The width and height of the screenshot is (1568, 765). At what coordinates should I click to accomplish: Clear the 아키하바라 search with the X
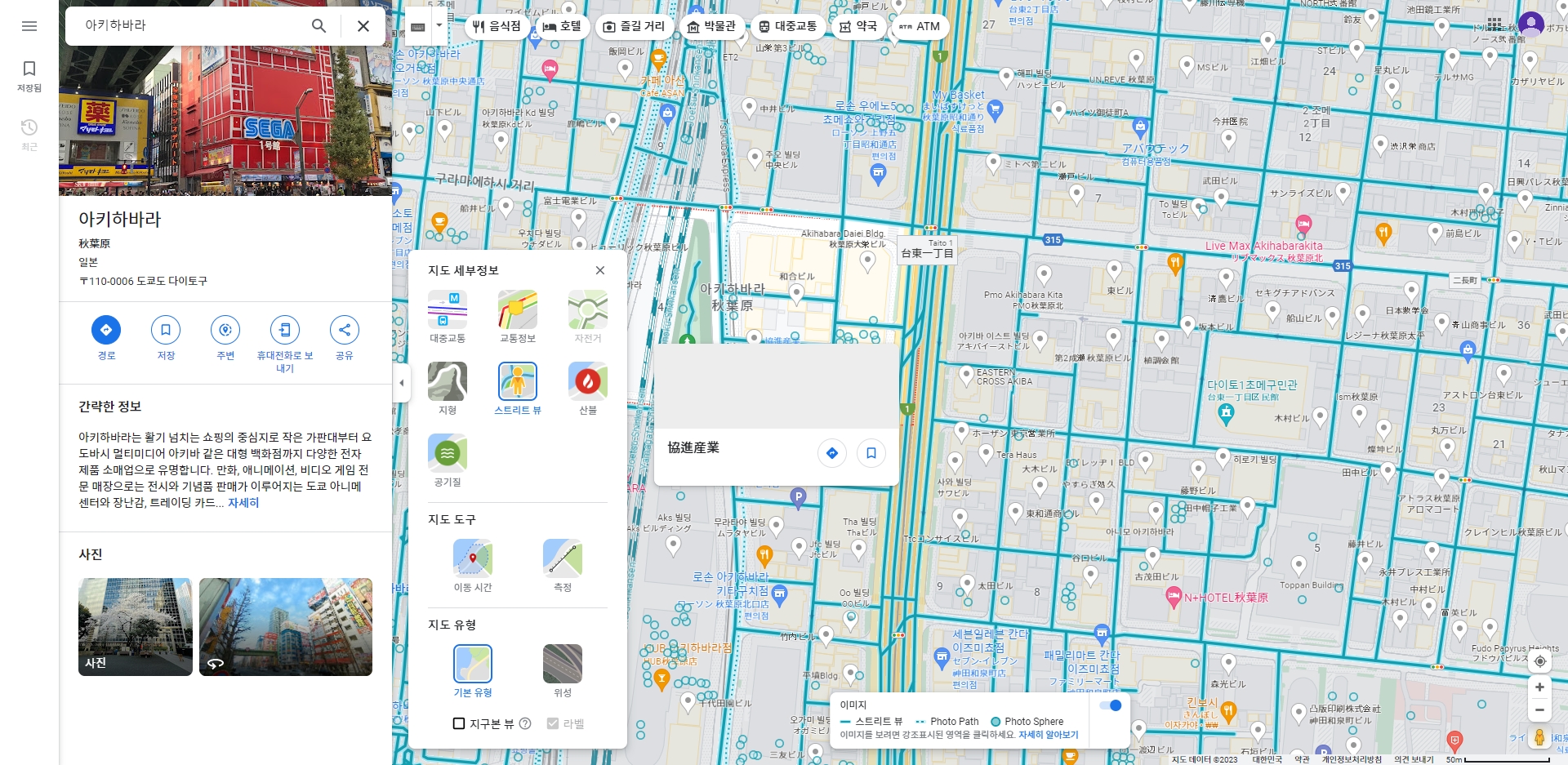tap(363, 26)
